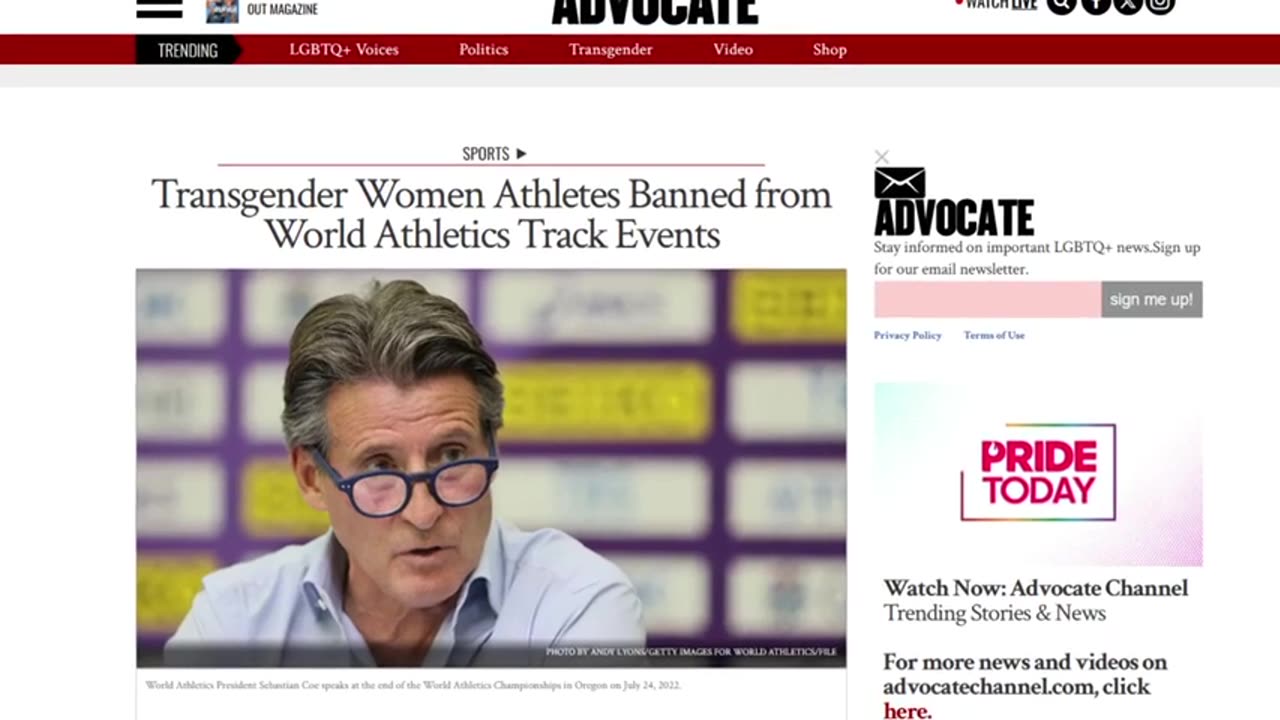Click the World Athletics President photo caption

pyautogui.click(x=413, y=686)
